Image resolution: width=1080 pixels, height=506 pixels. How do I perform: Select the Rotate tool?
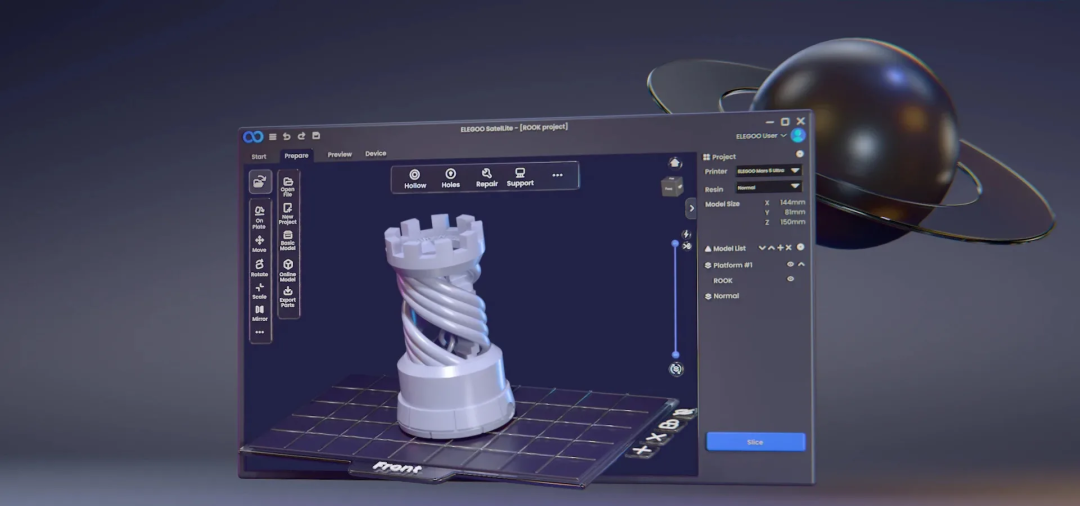click(x=260, y=268)
